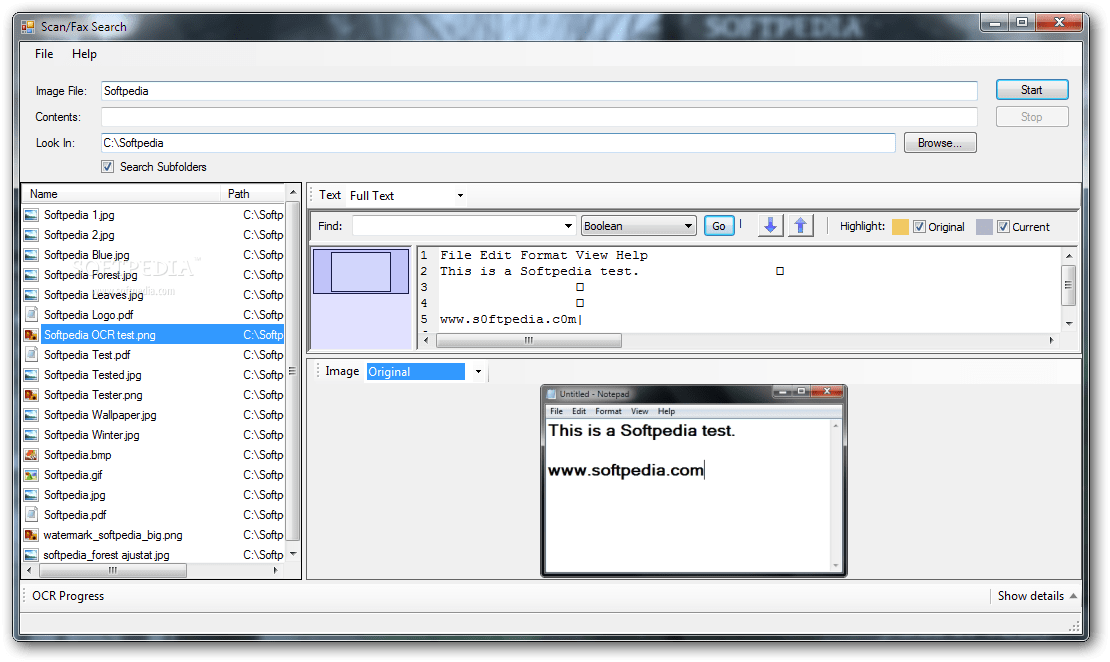1110x662 pixels.
Task: Open the Boolean search mode dropdown
Action: pos(639,226)
